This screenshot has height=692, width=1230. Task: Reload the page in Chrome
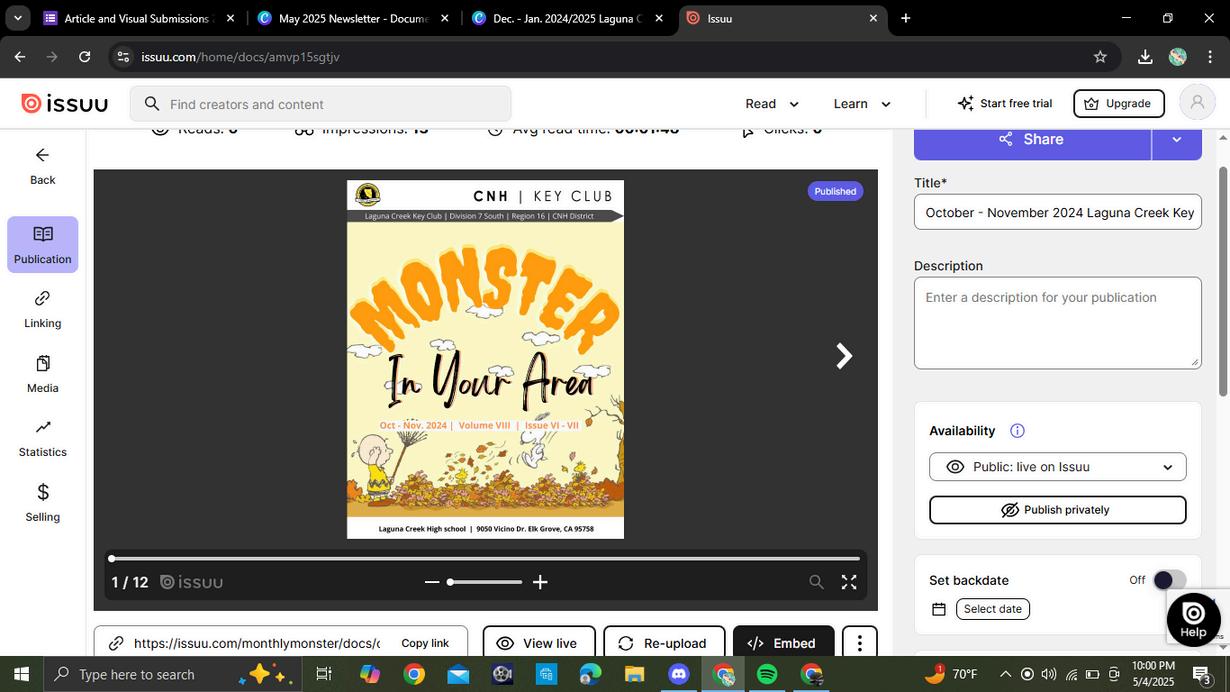pyautogui.click(x=84, y=57)
